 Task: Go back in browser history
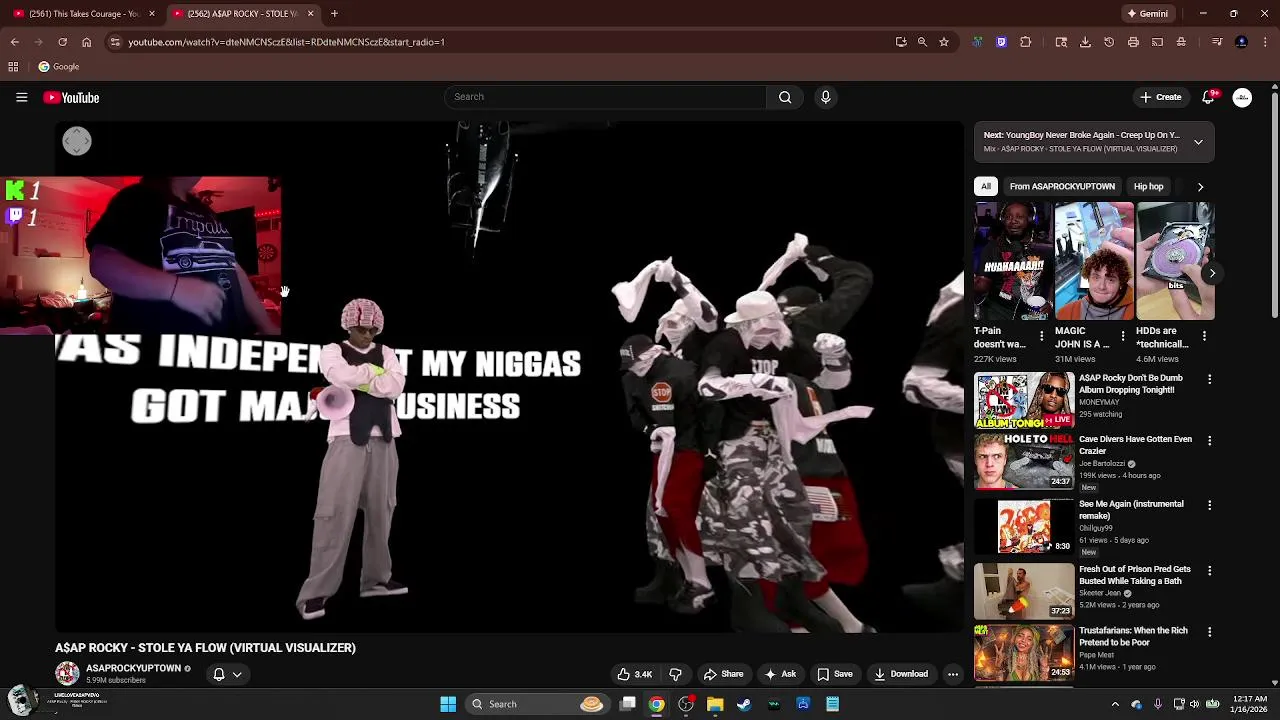point(14,42)
